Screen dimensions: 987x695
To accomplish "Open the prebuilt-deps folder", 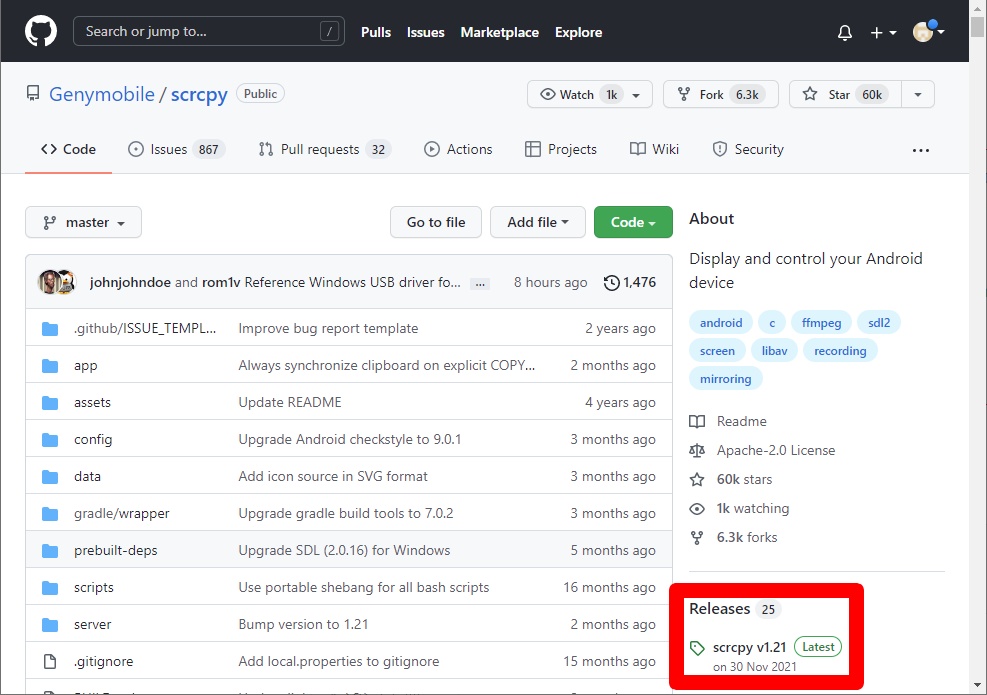I will click(116, 550).
